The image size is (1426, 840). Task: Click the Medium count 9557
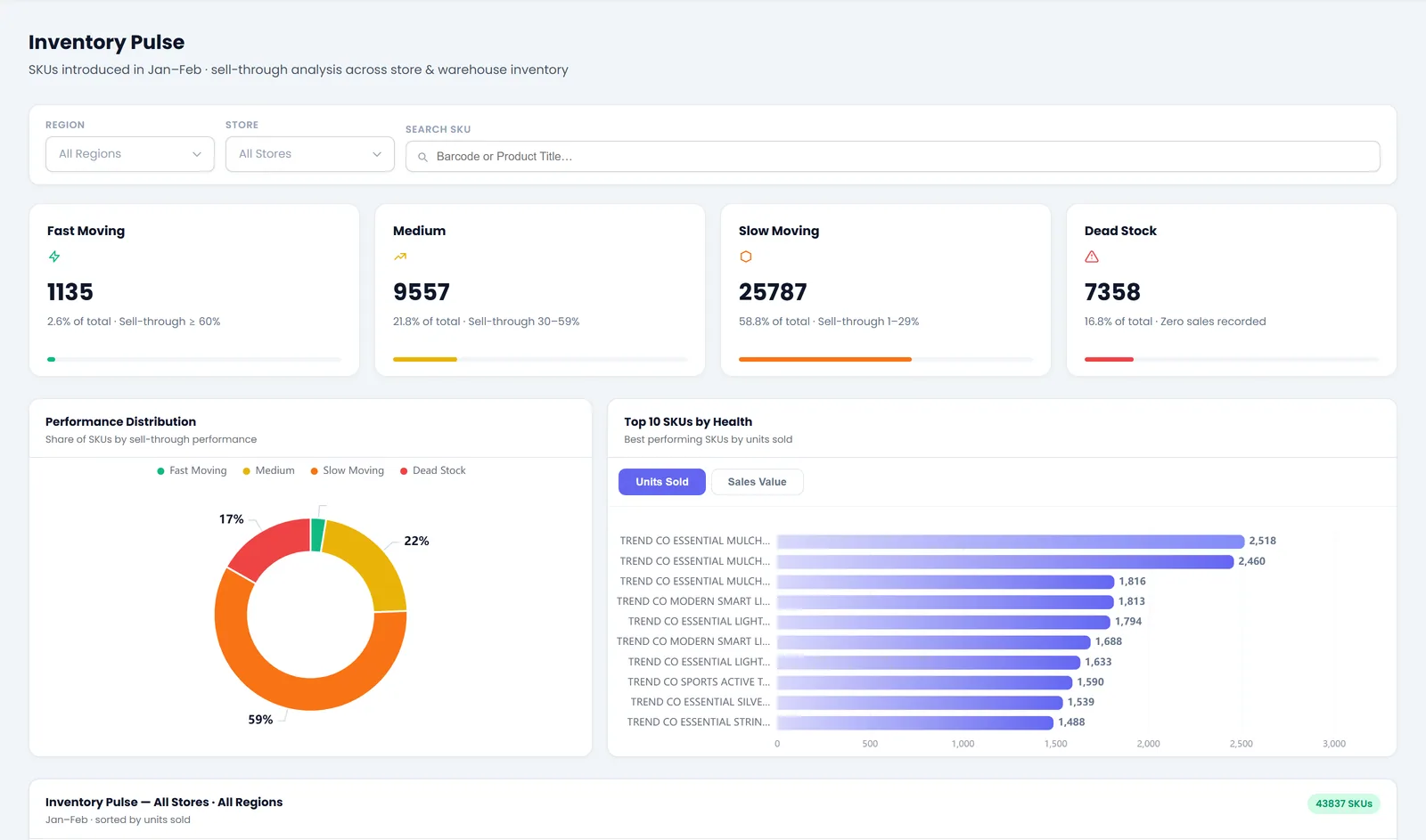[422, 292]
